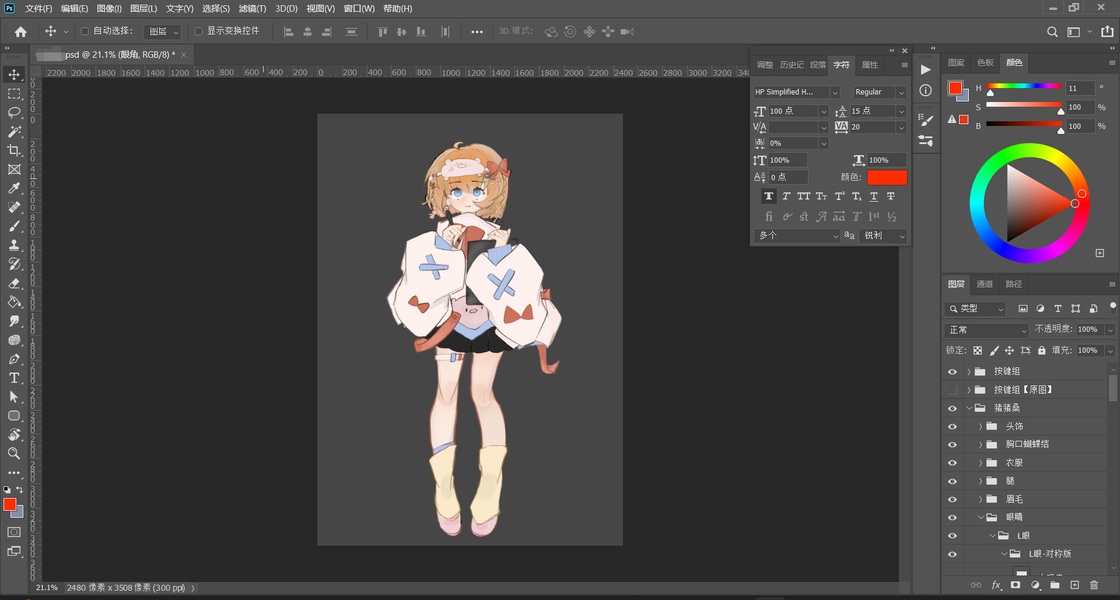
Task: Switch to the 通道 tab
Action: pos(984,284)
